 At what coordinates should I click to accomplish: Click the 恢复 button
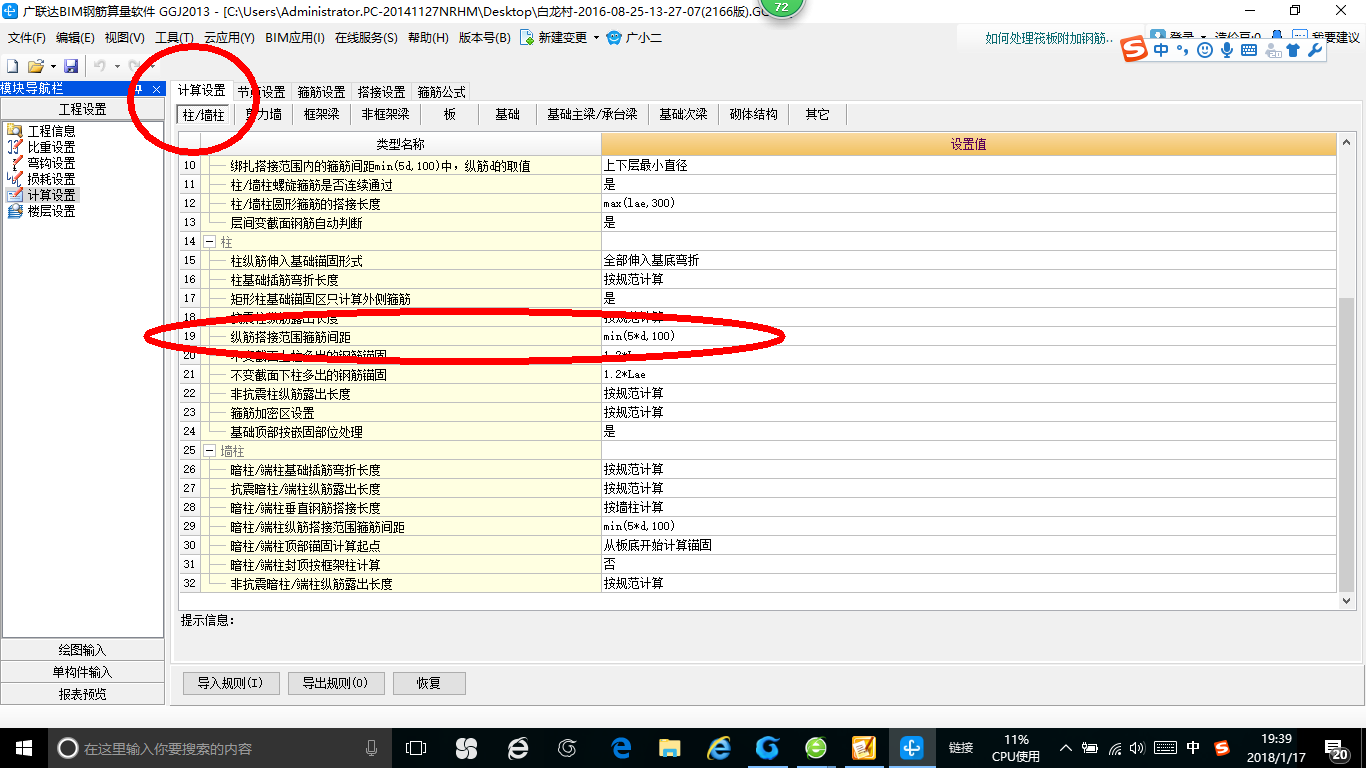429,684
